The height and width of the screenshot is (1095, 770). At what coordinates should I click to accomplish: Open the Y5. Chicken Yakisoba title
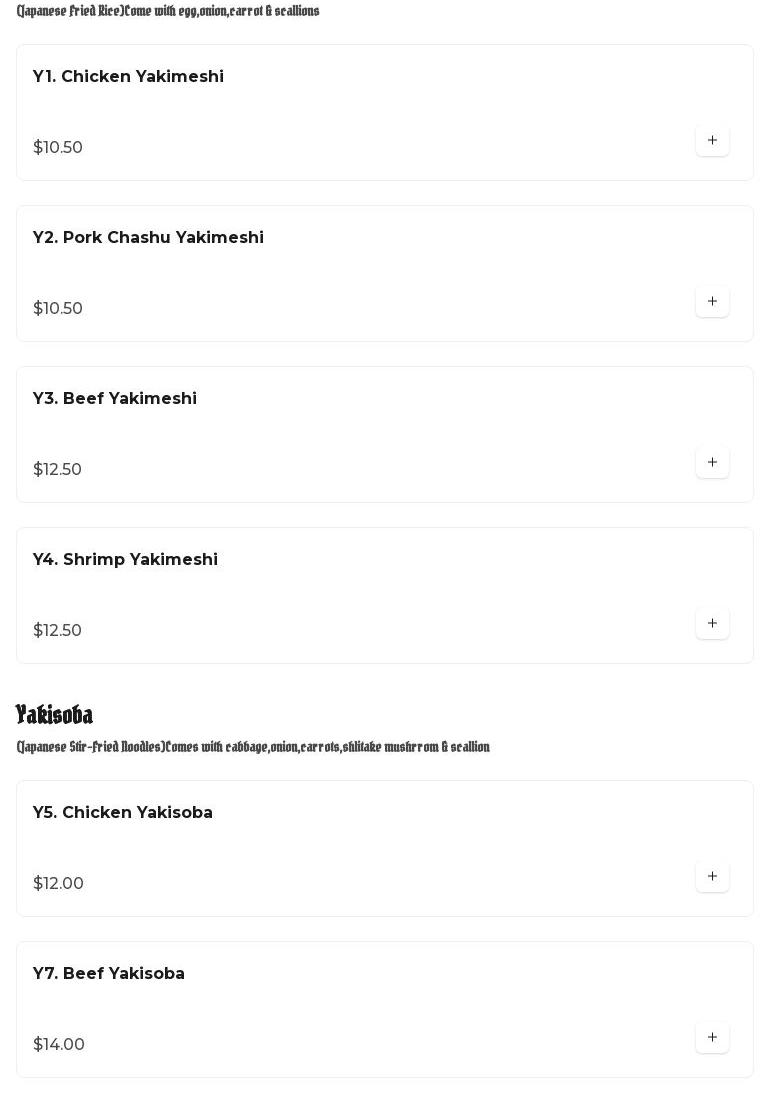123,813
